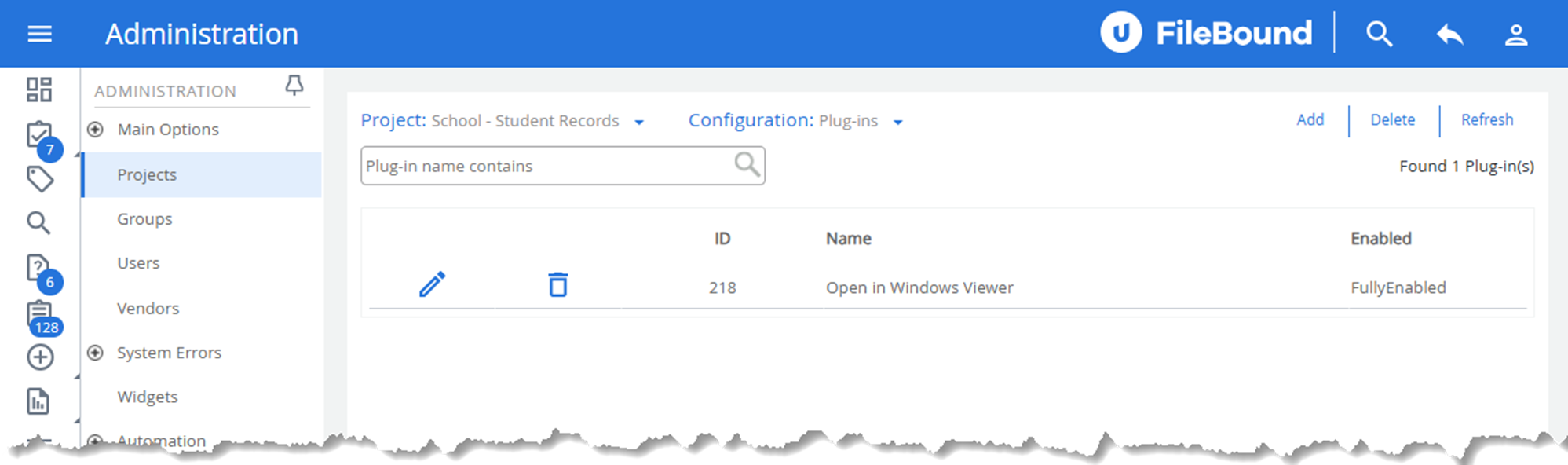Viewport: 1568px width, 465px height.
Task: Click the user profile icon in header
Action: [1515, 35]
